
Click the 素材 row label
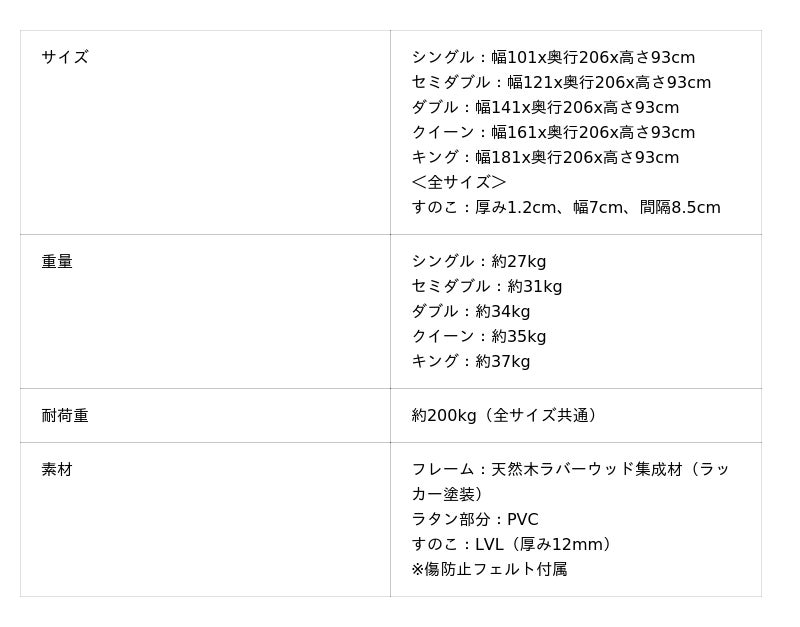point(57,470)
